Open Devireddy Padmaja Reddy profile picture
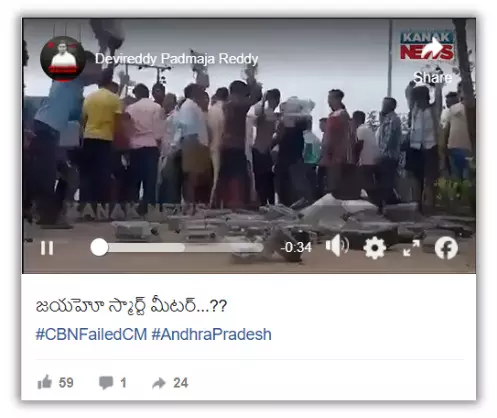This screenshot has width=497, height=418. click(63, 59)
